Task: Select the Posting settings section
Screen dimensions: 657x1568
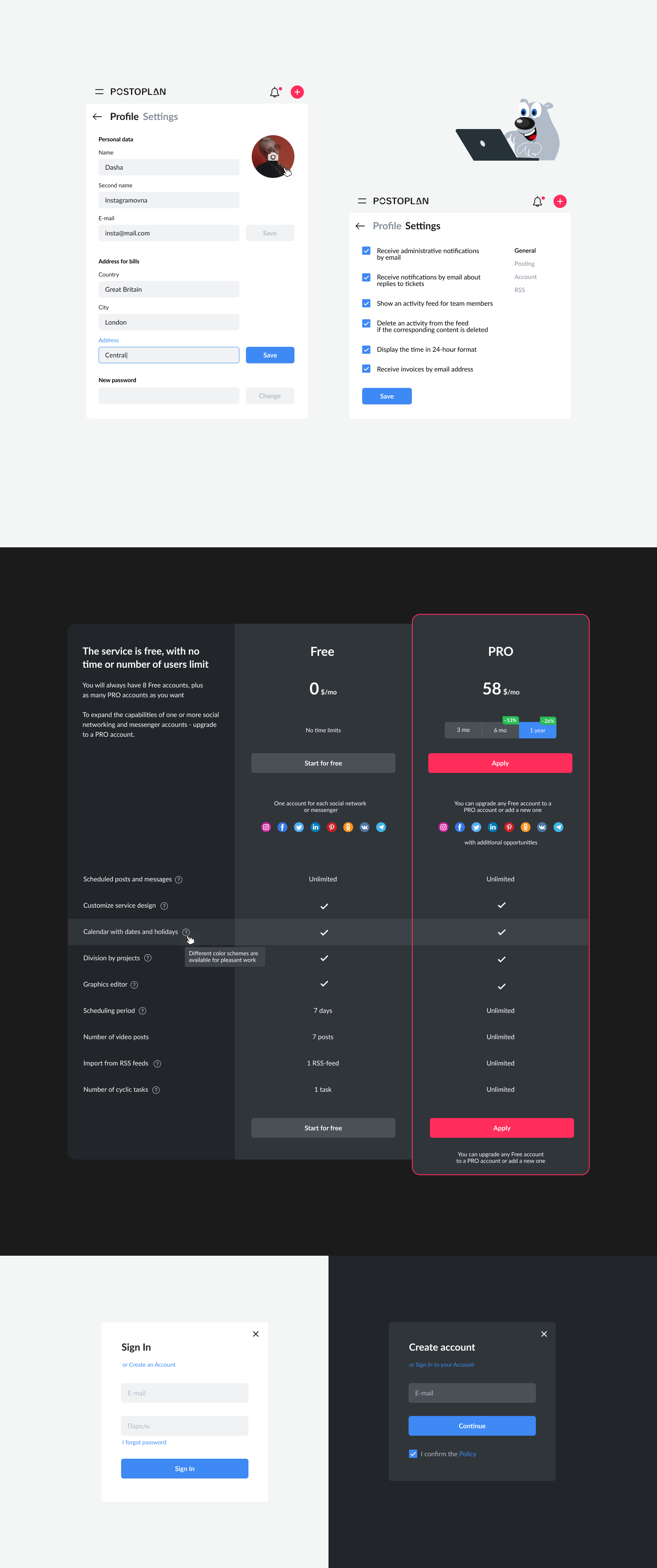Action: pos(524,264)
